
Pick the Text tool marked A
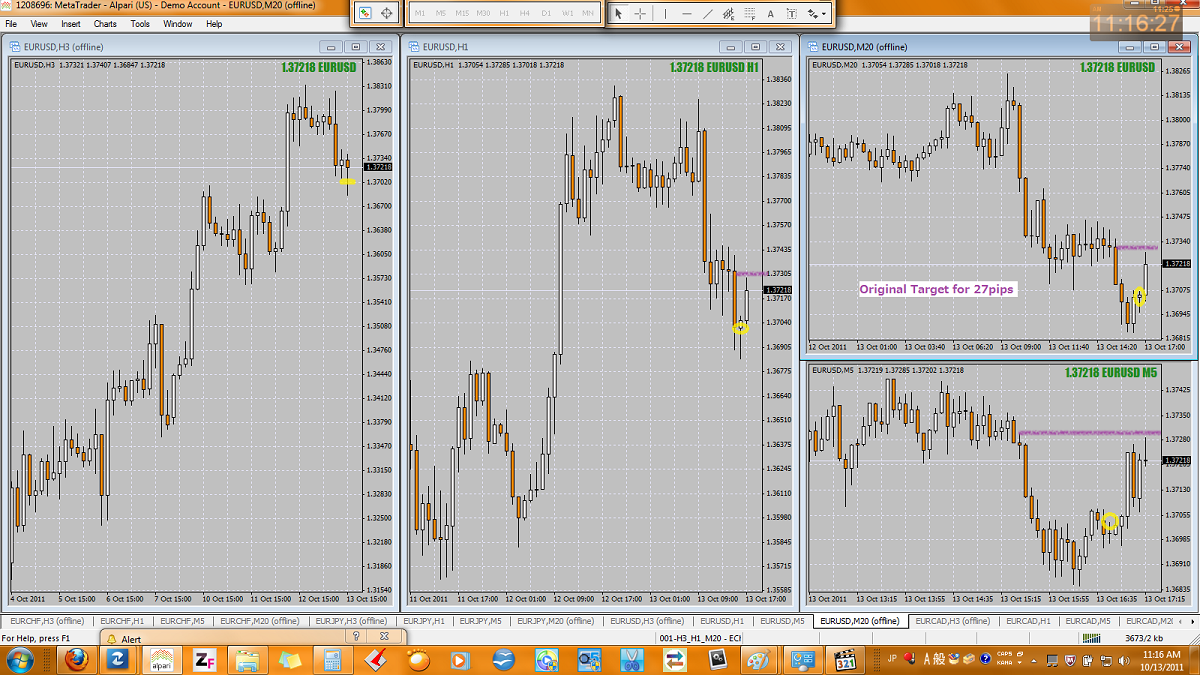[771, 14]
